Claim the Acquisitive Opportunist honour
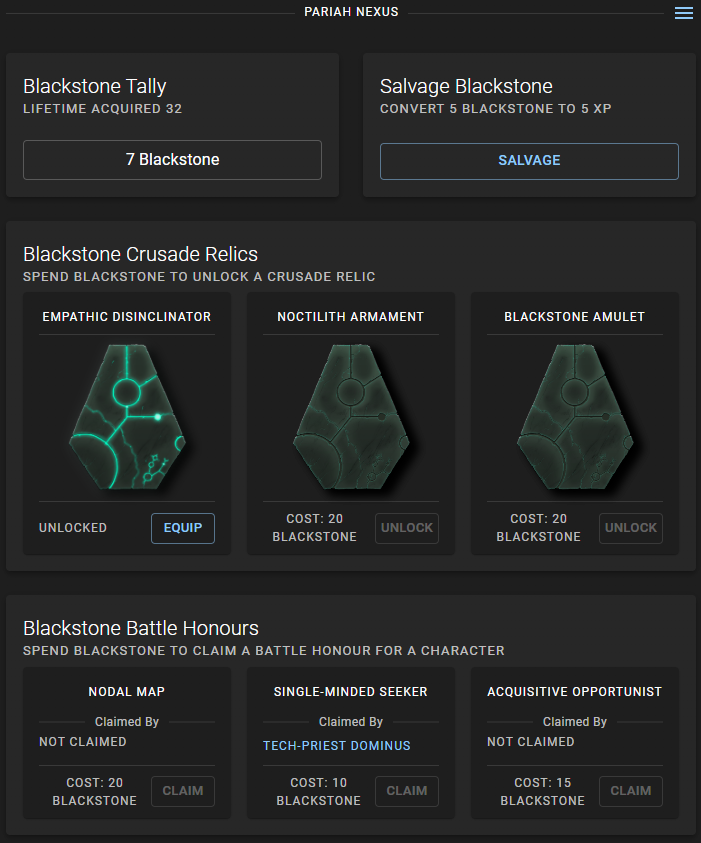The height and width of the screenshot is (843, 701). coord(631,791)
